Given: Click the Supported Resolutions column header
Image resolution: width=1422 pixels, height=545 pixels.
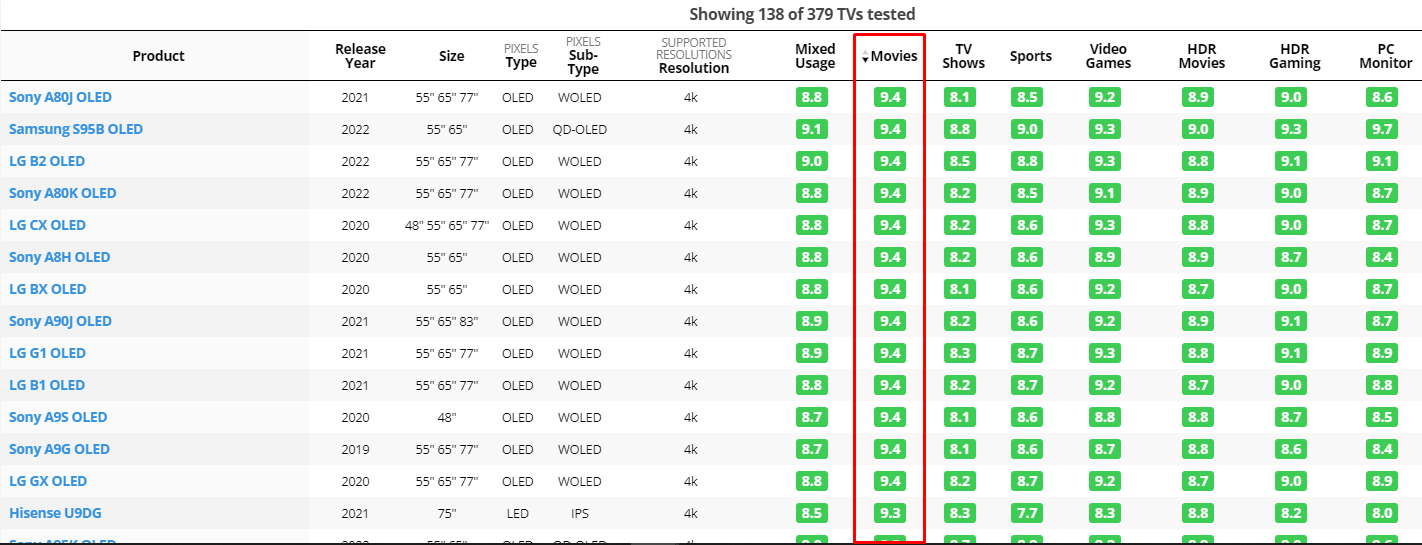Looking at the screenshot, I should pyautogui.click(x=694, y=56).
